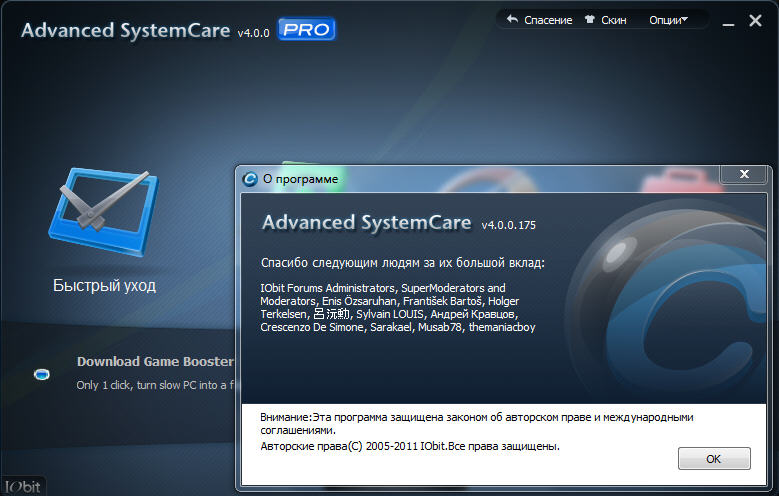779x496 pixels.
Task: Open the Спасение menu item
Action: coord(548,19)
